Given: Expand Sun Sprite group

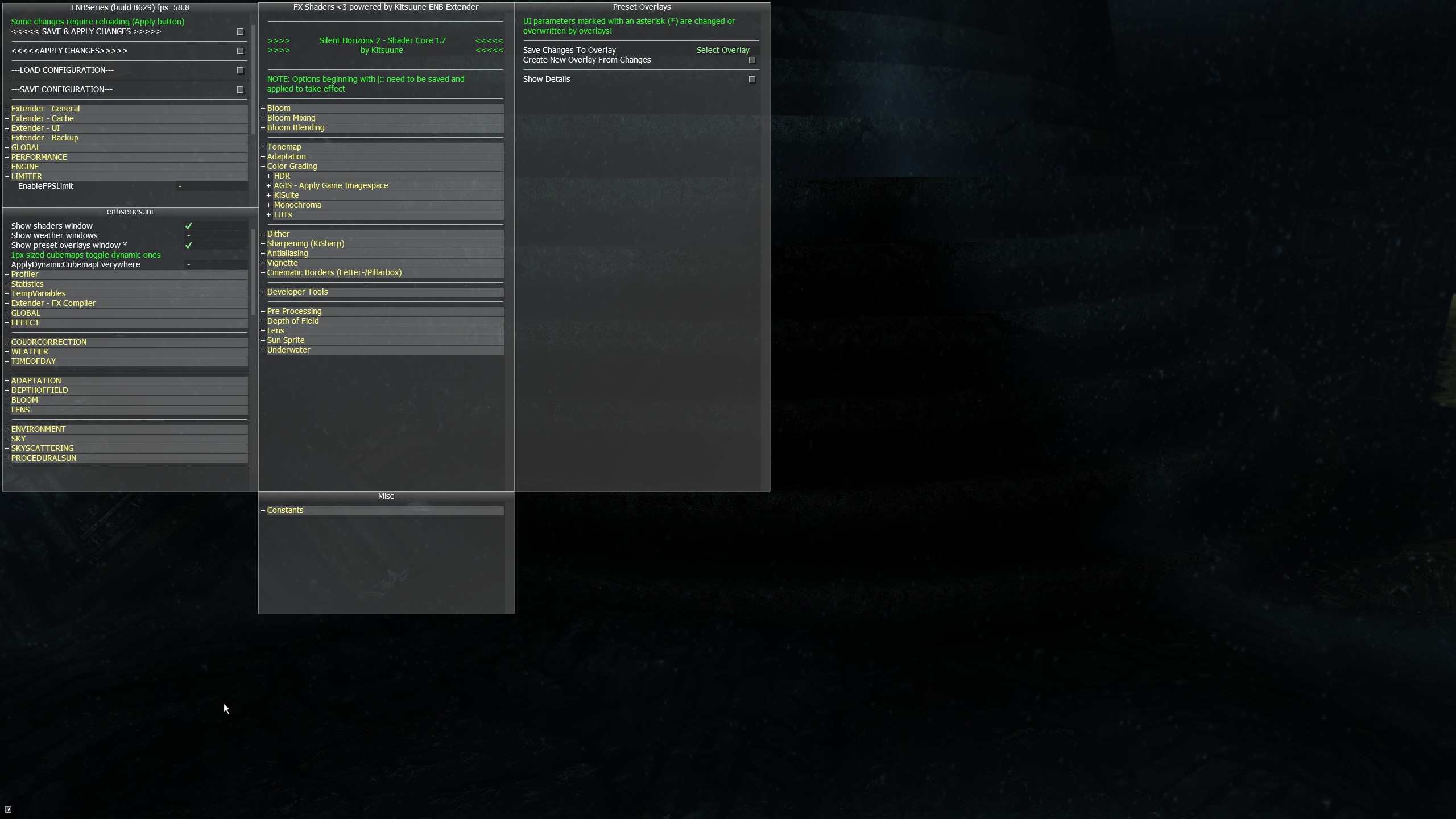Looking at the screenshot, I should coord(382,340).
